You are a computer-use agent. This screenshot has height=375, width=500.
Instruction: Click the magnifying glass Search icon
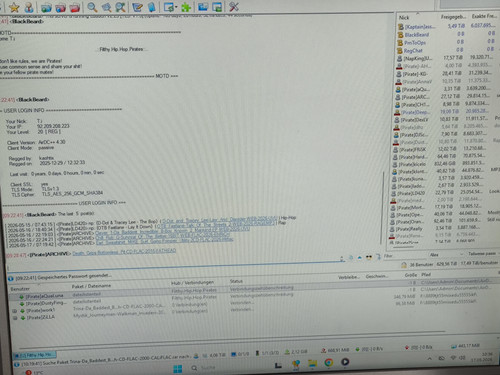[x=92, y=7]
